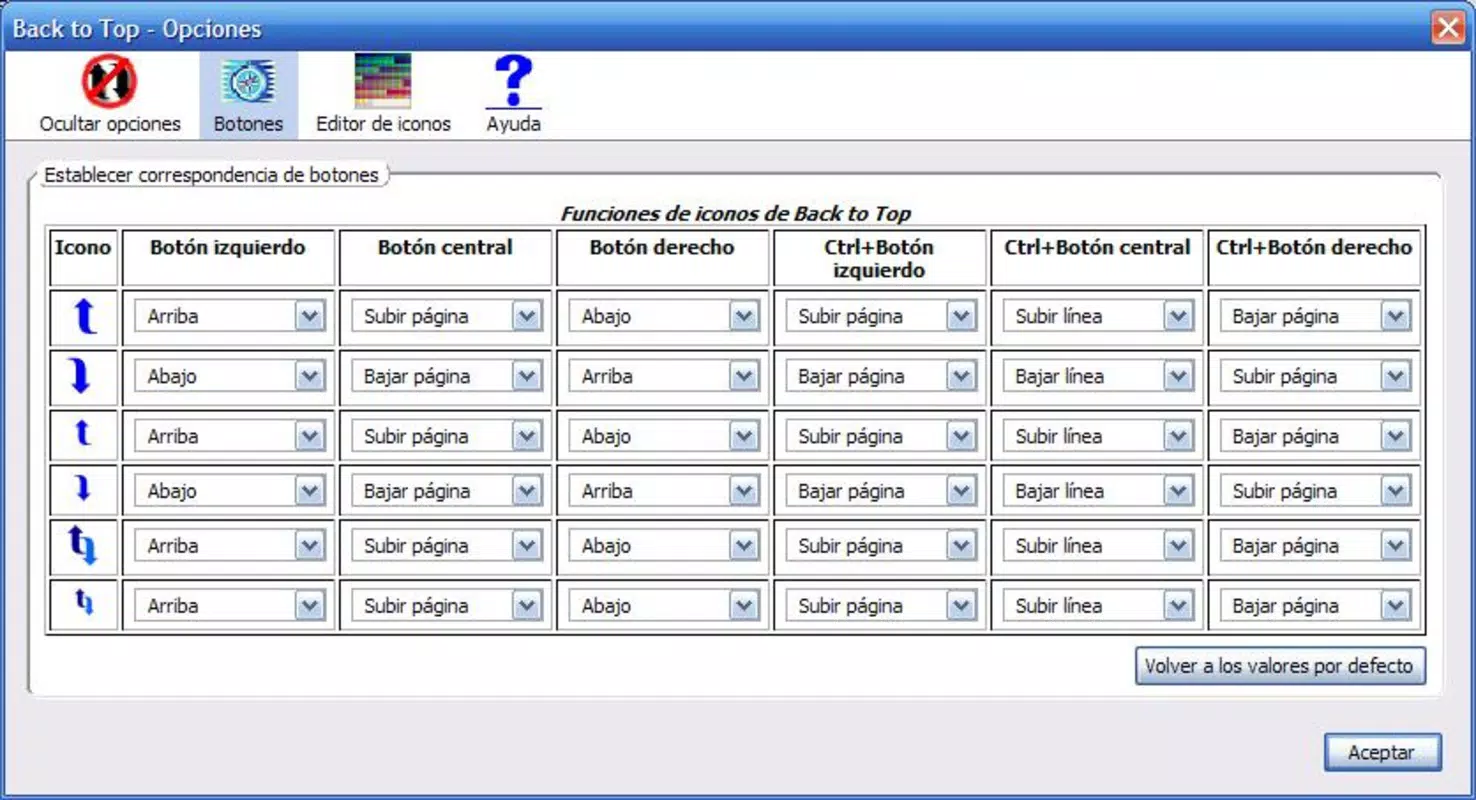Expand third row Ctrl+Botón derecho dropdown
Image resolution: width=1476 pixels, height=800 pixels.
[1314, 437]
